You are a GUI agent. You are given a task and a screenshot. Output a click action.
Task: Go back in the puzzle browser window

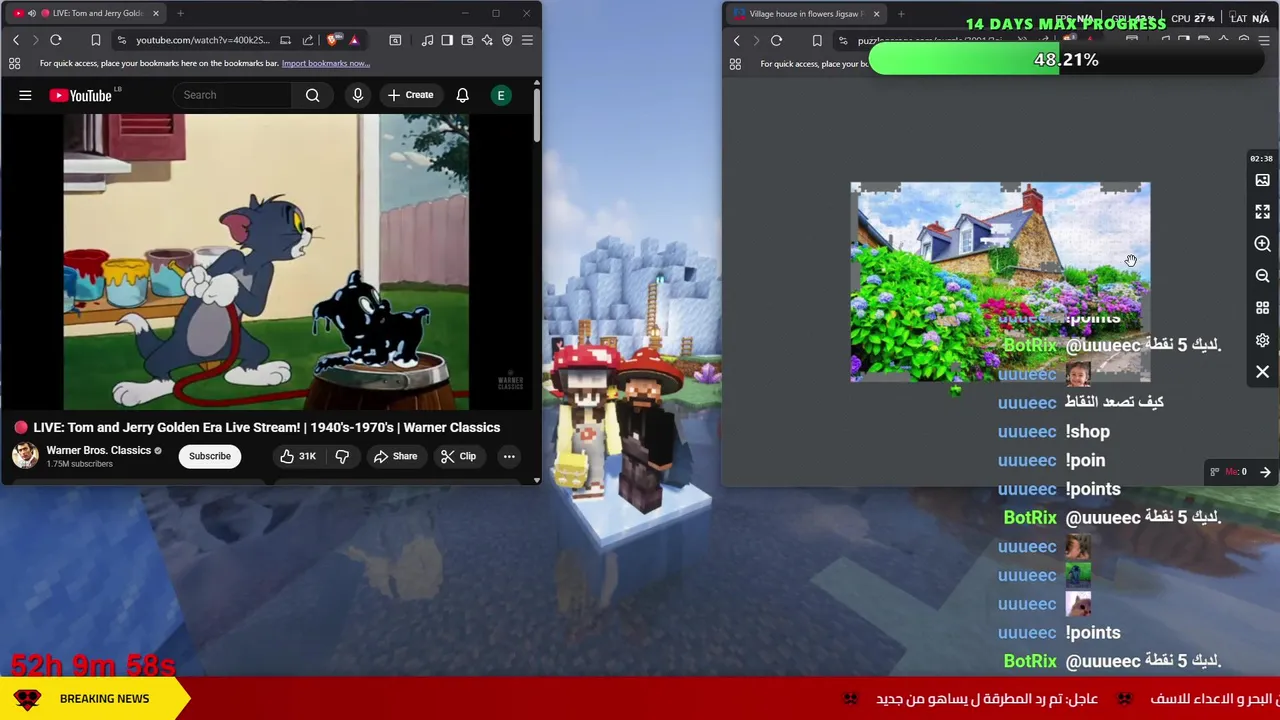point(737,41)
